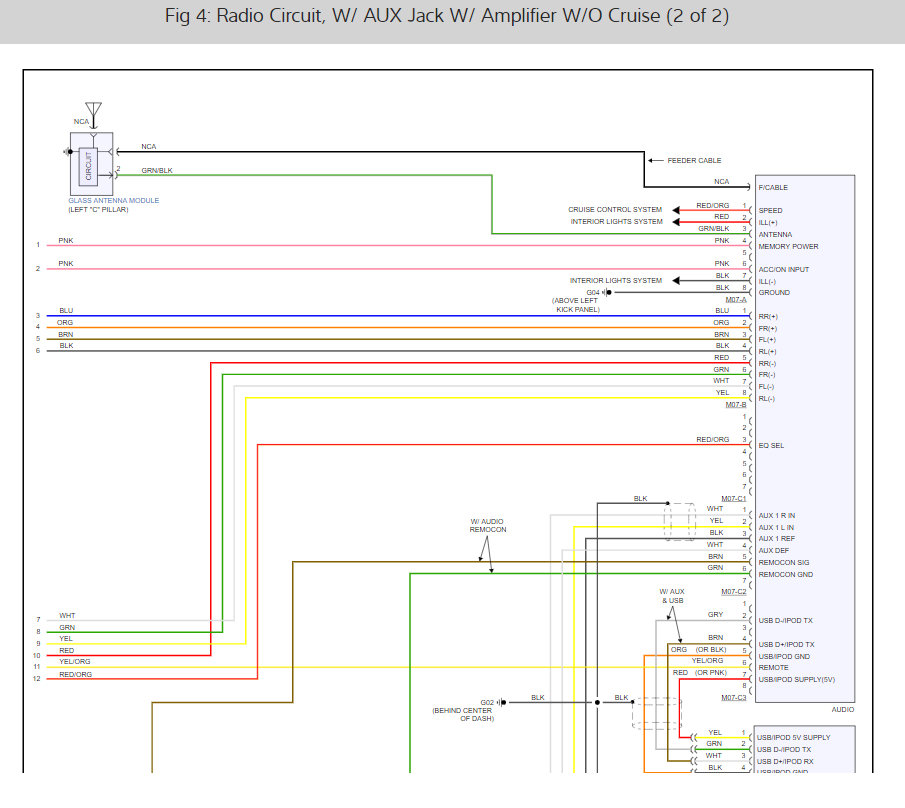905x808 pixels.
Task: Click the 'FL(-)' speaker pin label
Action: pyautogui.click(x=766, y=387)
